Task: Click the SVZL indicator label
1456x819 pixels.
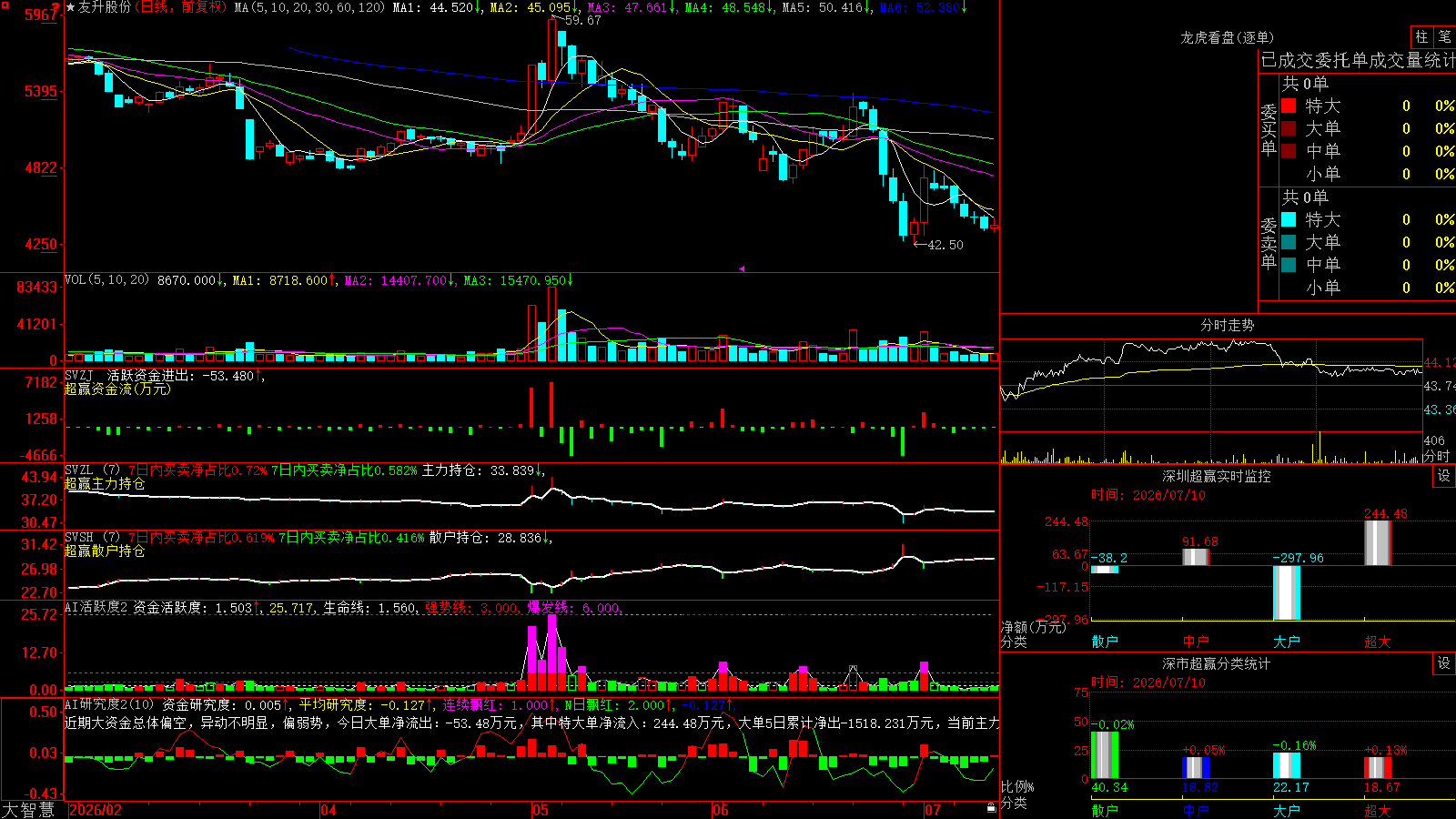Action: pyautogui.click(x=79, y=470)
